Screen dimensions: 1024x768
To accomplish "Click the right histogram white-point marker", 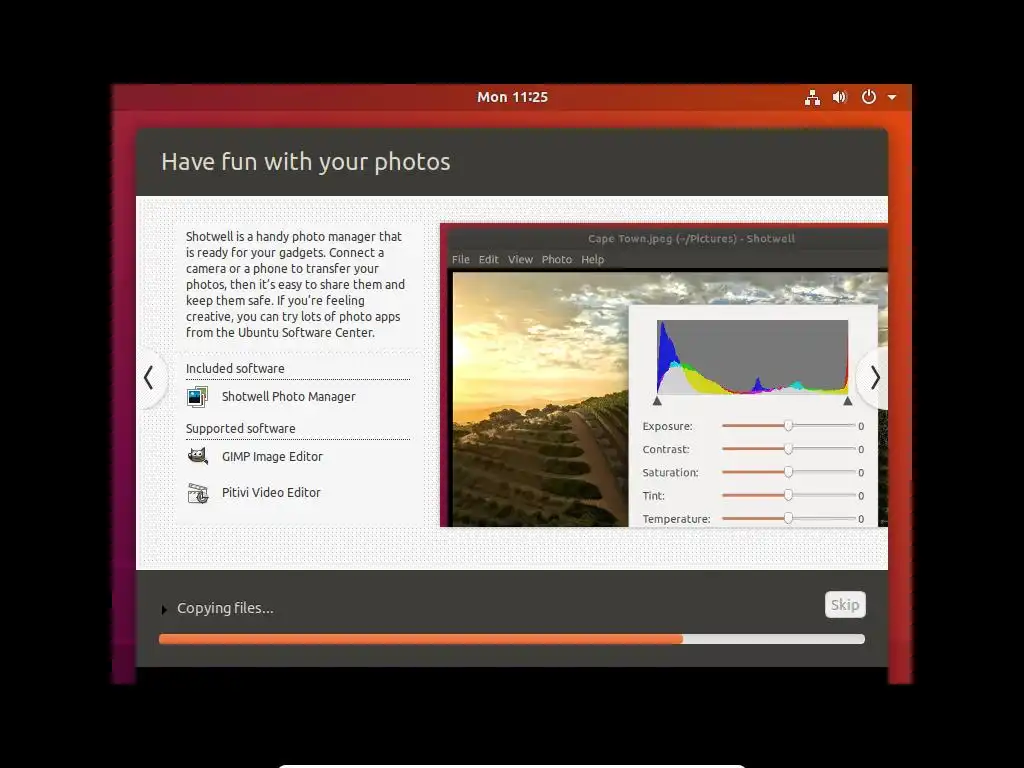I will [x=848, y=401].
